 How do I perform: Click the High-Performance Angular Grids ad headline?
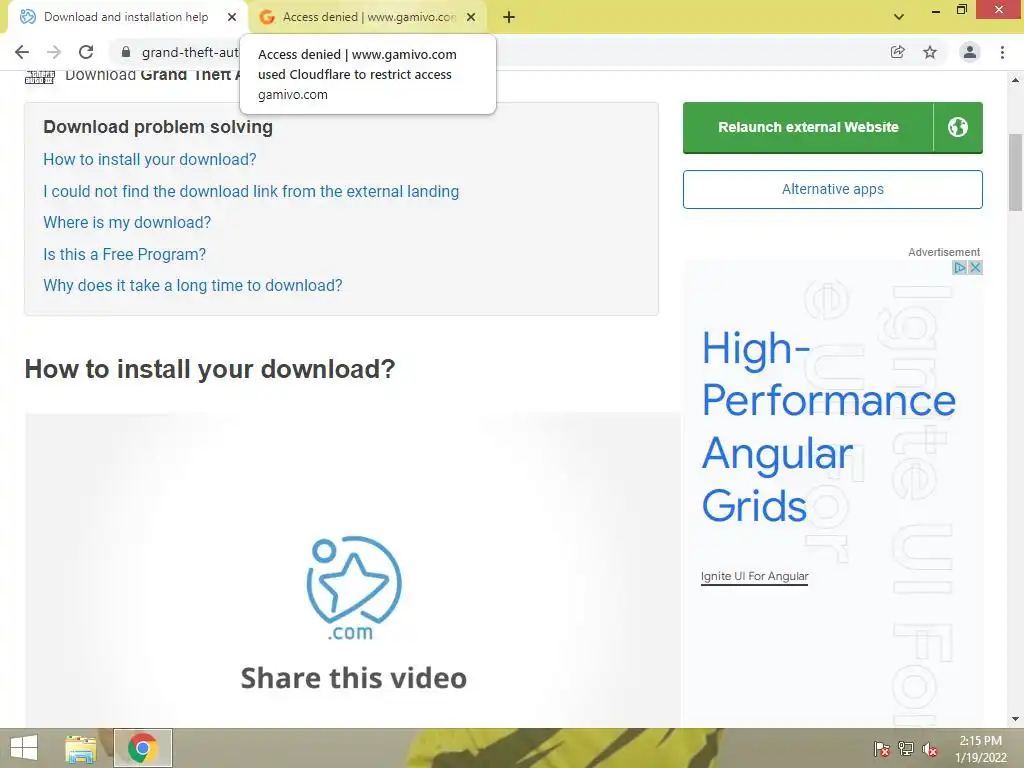click(x=828, y=426)
